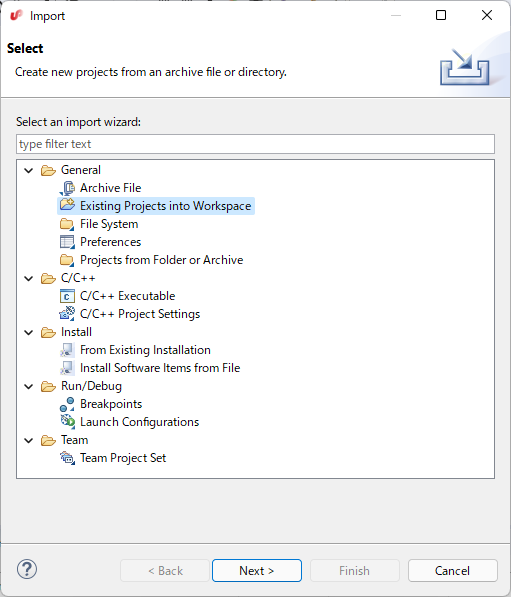
Task: Collapse the Install category chevron
Action: (x=29, y=332)
